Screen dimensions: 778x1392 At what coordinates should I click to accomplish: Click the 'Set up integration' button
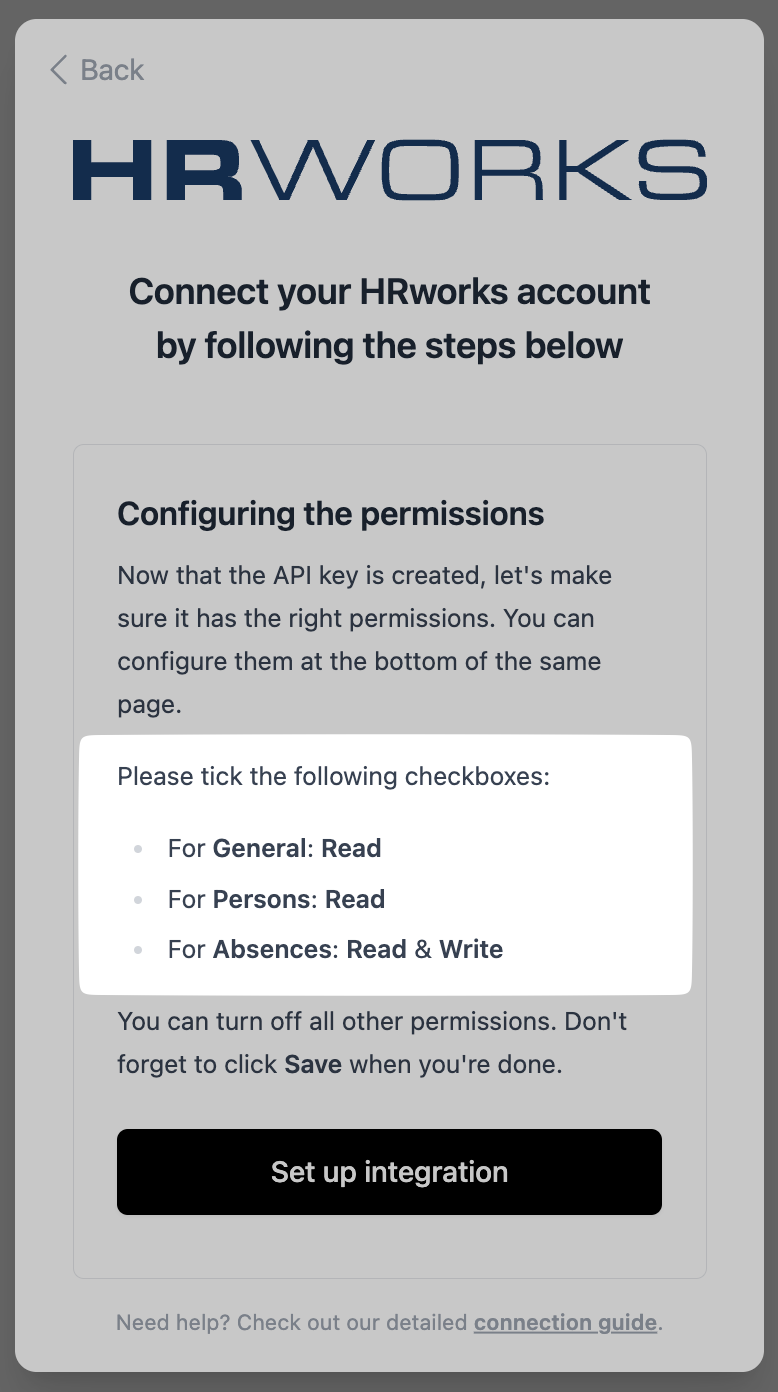[x=389, y=1172]
